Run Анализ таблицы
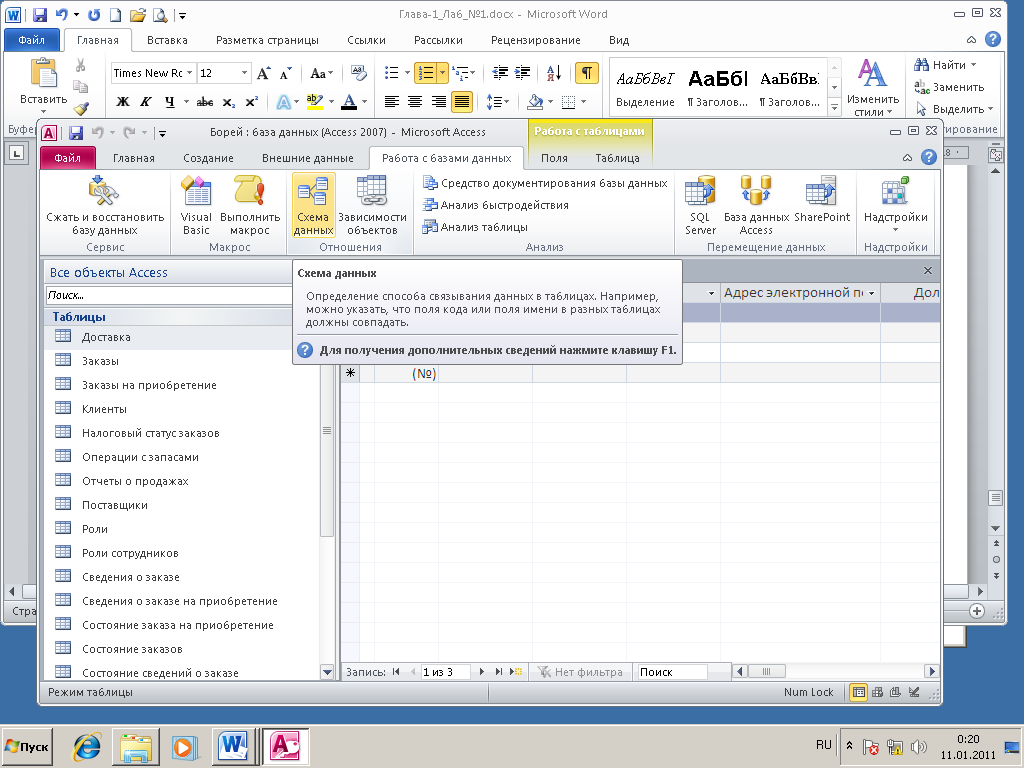 pos(475,227)
